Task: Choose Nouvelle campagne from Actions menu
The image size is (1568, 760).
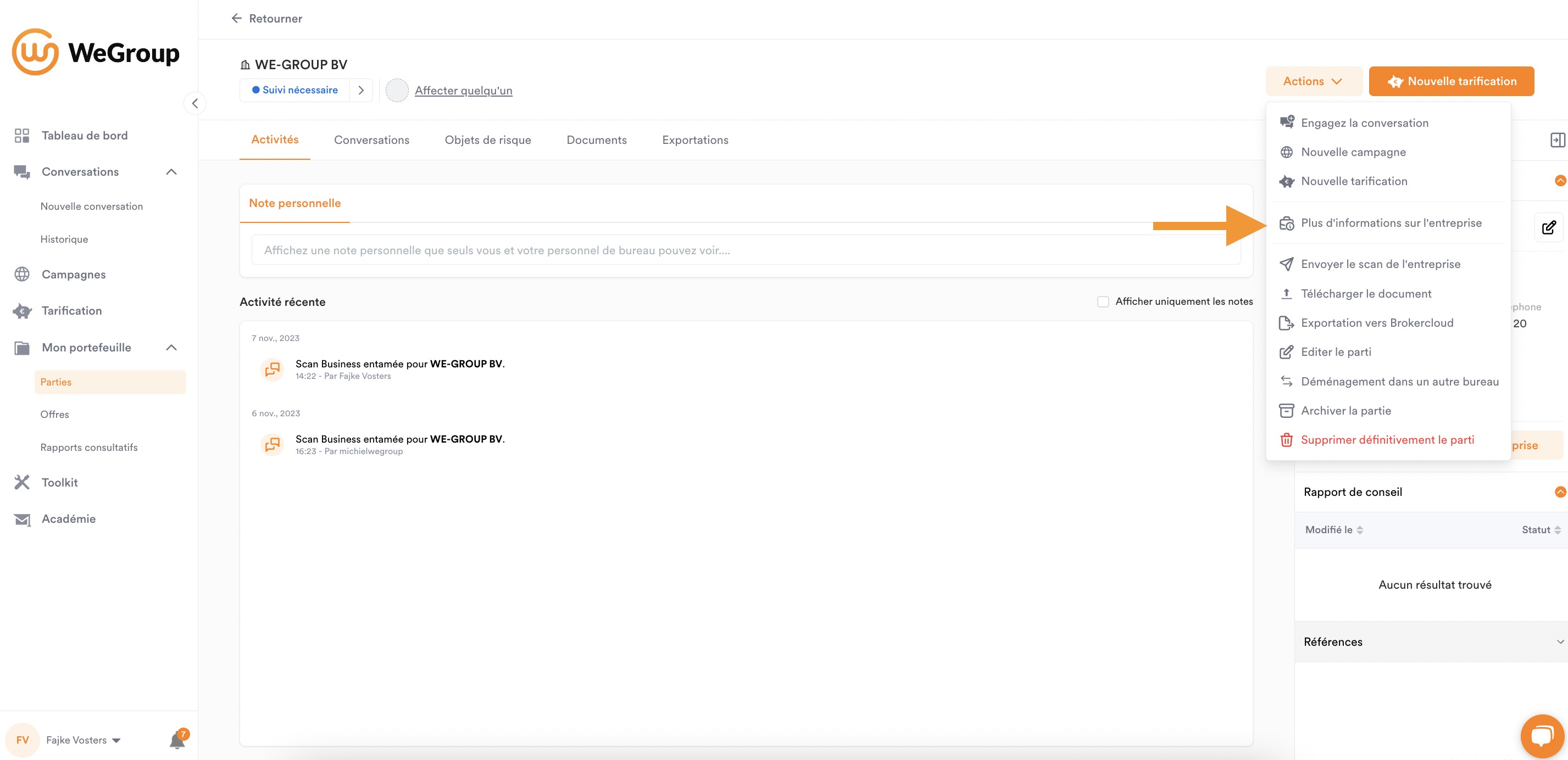Action: [1388, 152]
